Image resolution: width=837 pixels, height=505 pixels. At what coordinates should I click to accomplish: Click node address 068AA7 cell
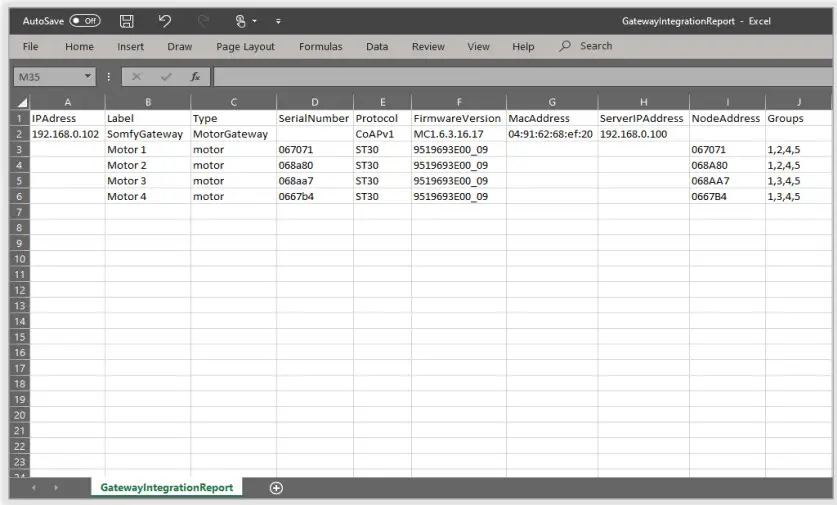coord(727,181)
